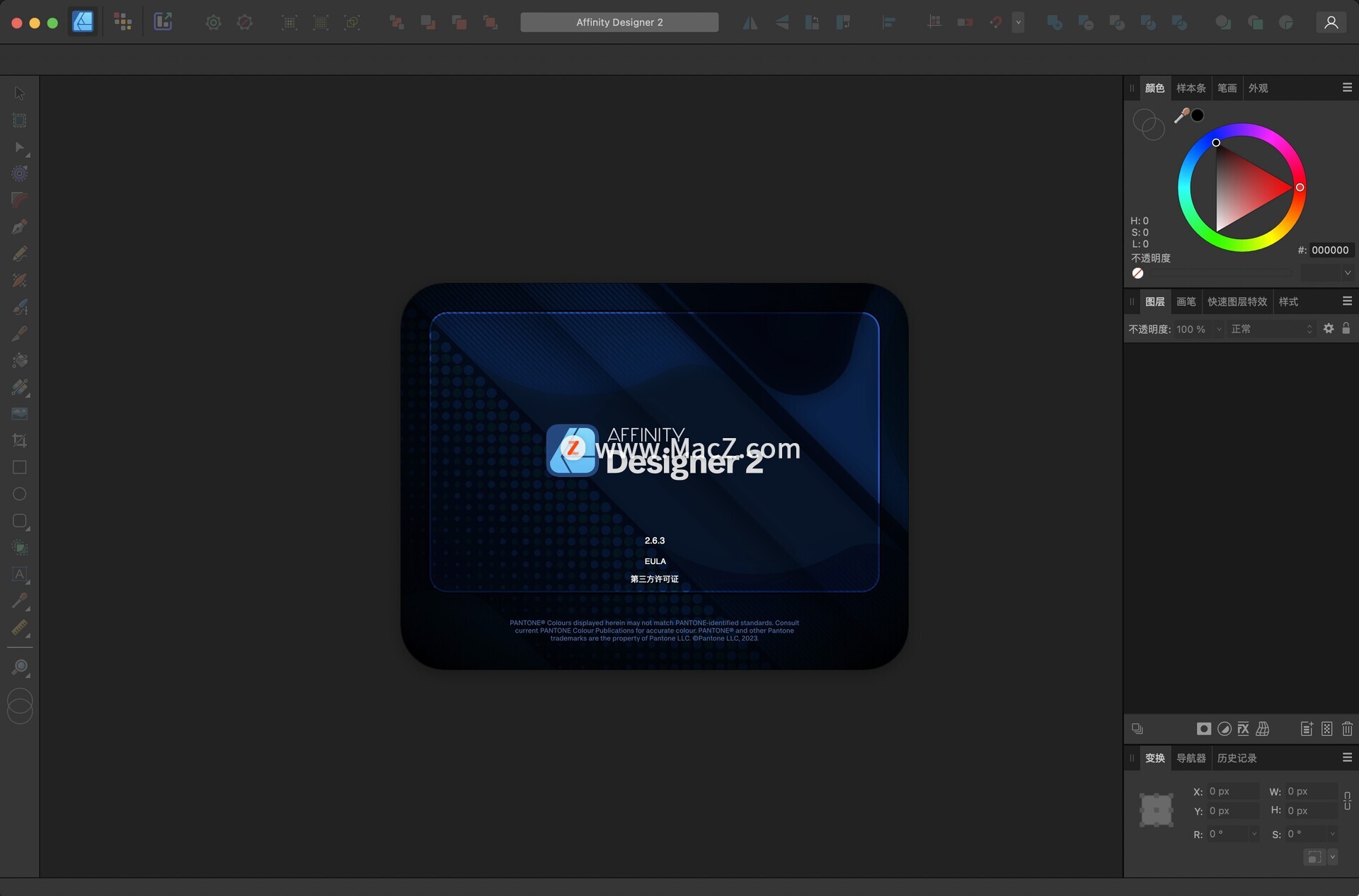Image resolution: width=1359 pixels, height=896 pixels.
Task: Select the Place Image tool
Action: 20,414
